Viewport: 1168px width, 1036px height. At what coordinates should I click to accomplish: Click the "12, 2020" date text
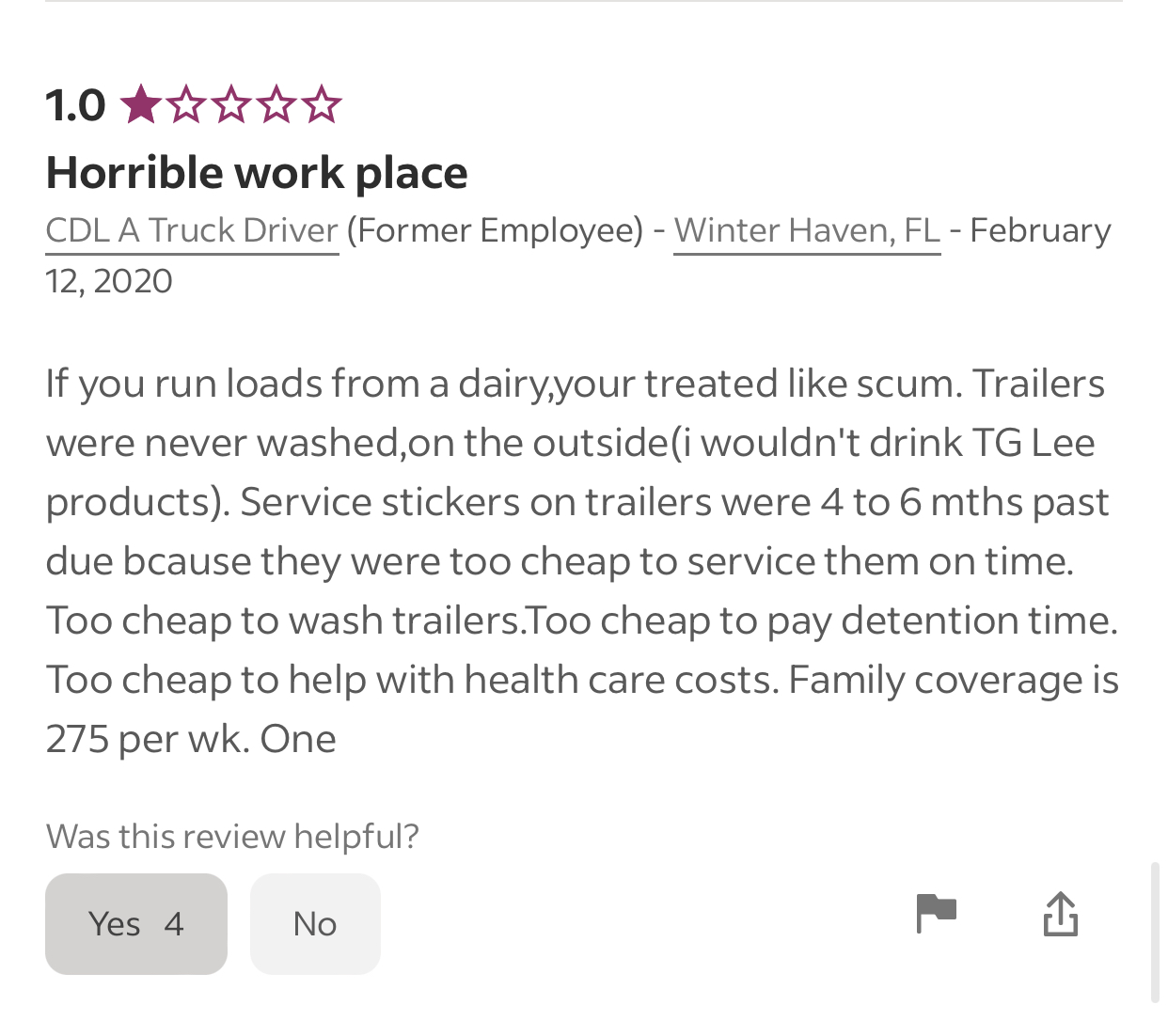(x=109, y=281)
